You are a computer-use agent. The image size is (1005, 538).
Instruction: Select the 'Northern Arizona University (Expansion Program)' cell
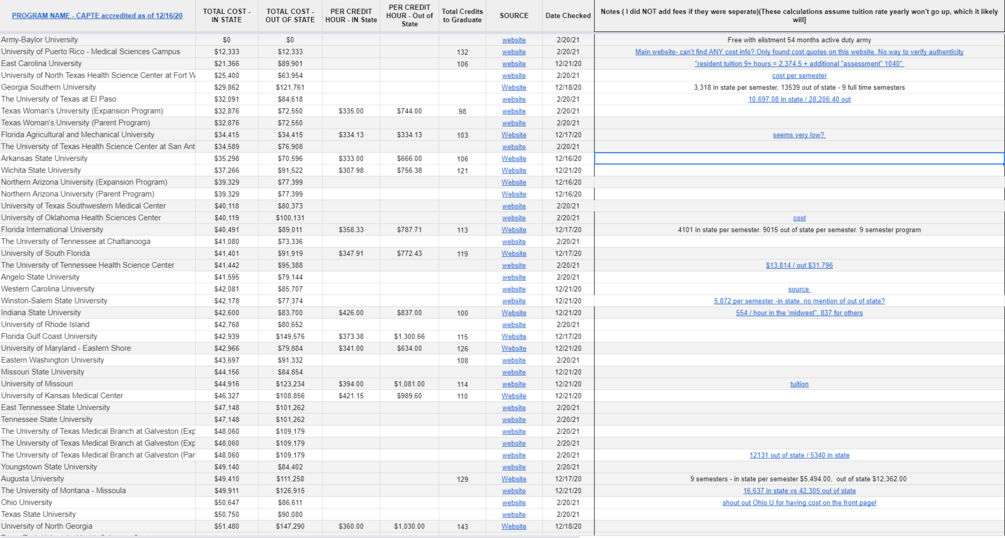pos(97,182)
